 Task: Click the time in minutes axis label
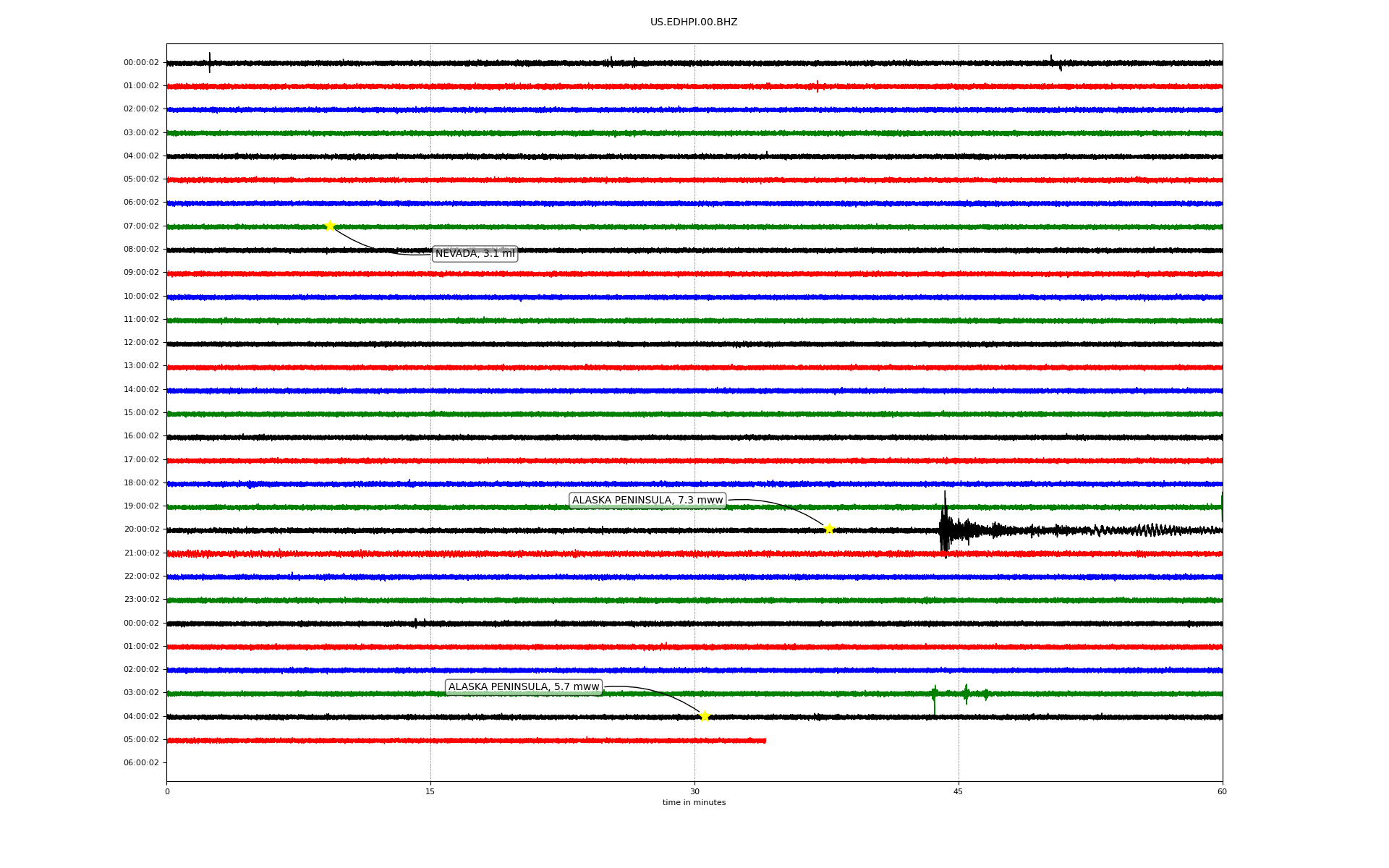(694, 803)
